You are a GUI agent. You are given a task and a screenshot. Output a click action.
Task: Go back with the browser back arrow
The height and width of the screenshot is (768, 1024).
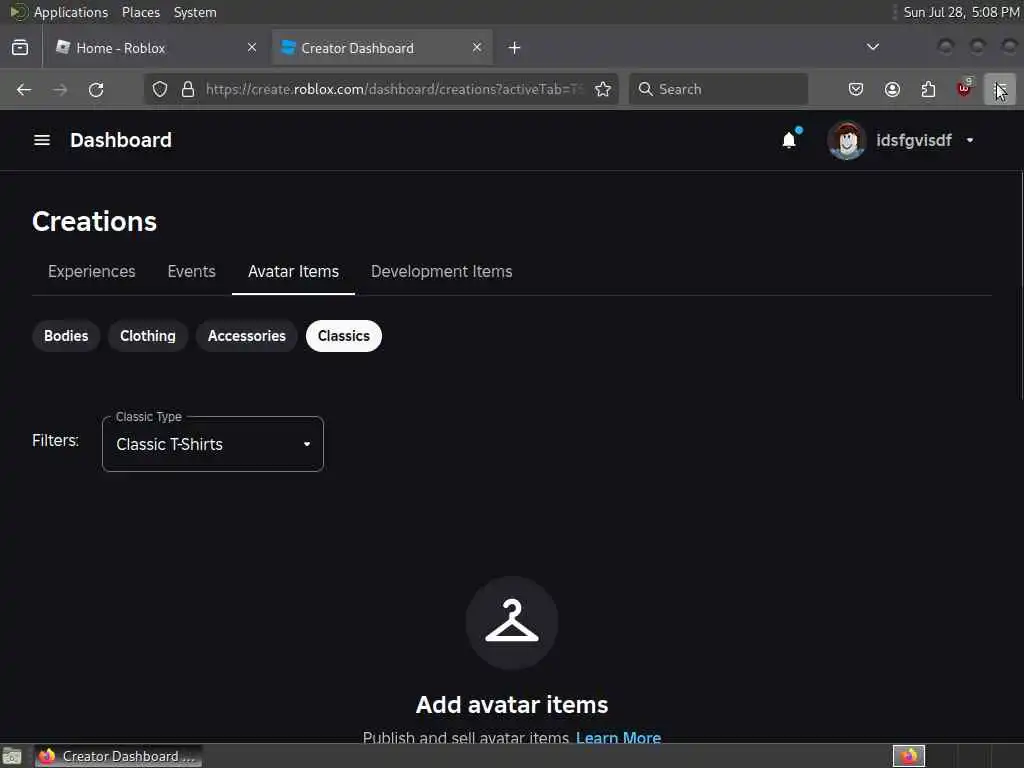click(24, 89)
